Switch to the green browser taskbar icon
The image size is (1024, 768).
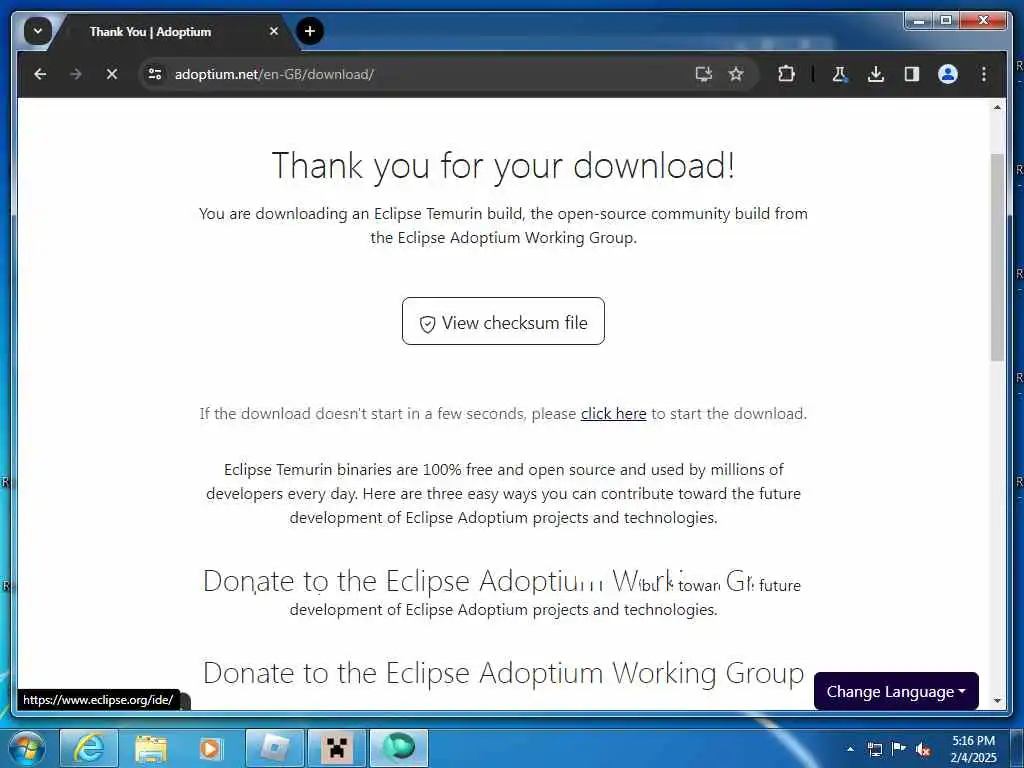point(399,748)
